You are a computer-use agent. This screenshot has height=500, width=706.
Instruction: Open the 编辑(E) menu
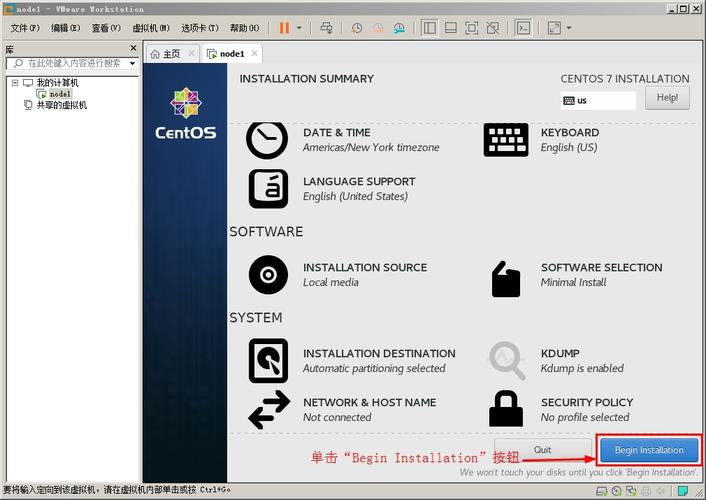tap(65, 28)
